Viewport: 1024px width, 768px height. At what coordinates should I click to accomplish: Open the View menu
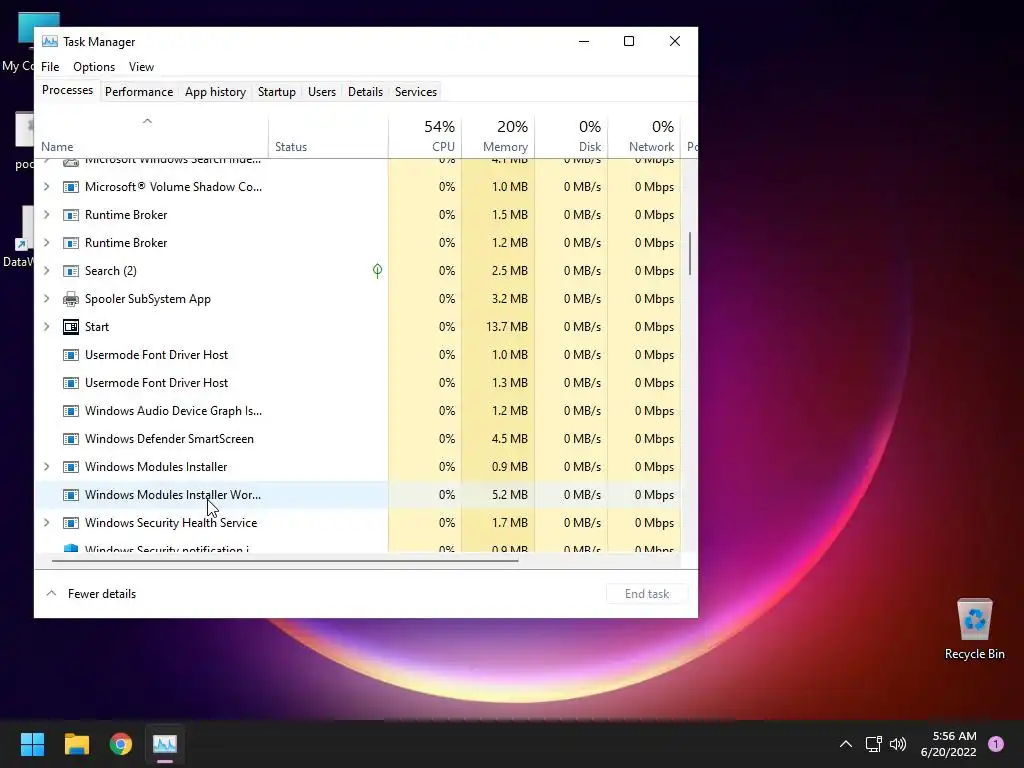click(141, 67)
